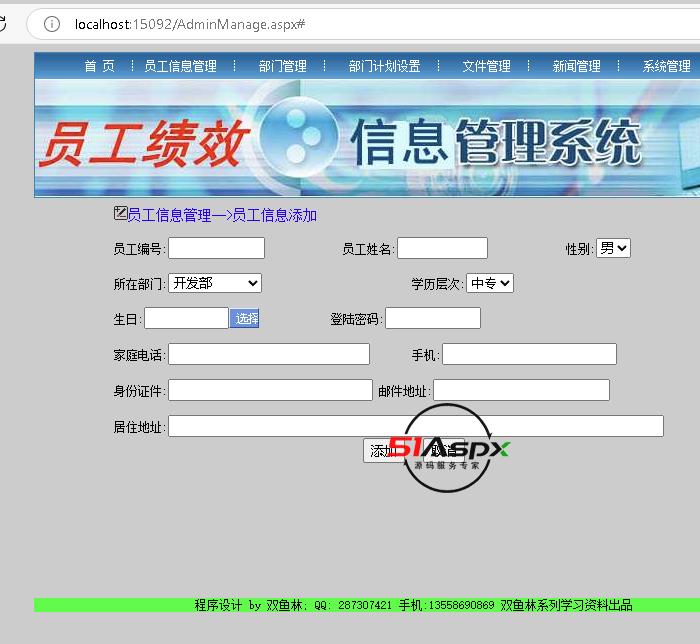Expand the 所在部门 dropdown showing 开发部

[x=215, y=283]
